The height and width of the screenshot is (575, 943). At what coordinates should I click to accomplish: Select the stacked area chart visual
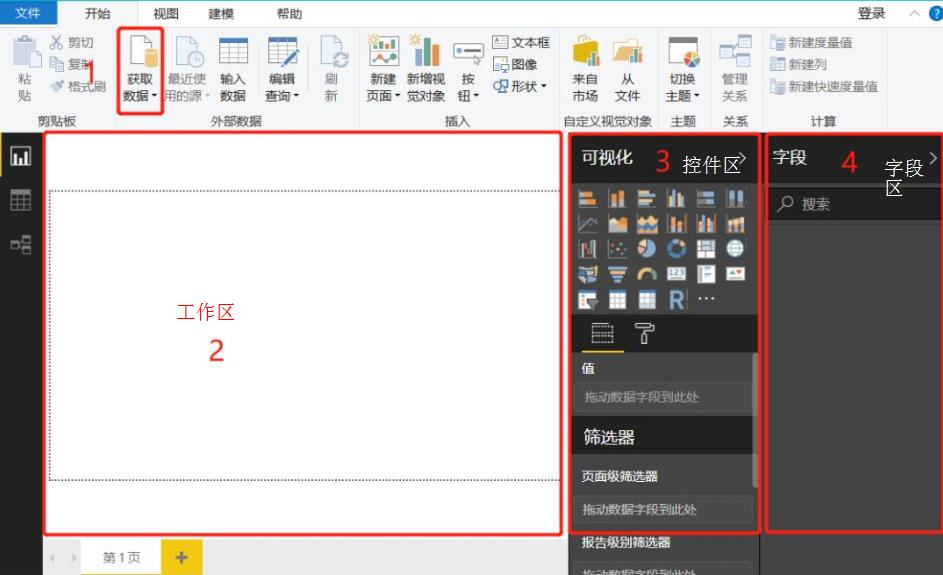tap(647, 224)
